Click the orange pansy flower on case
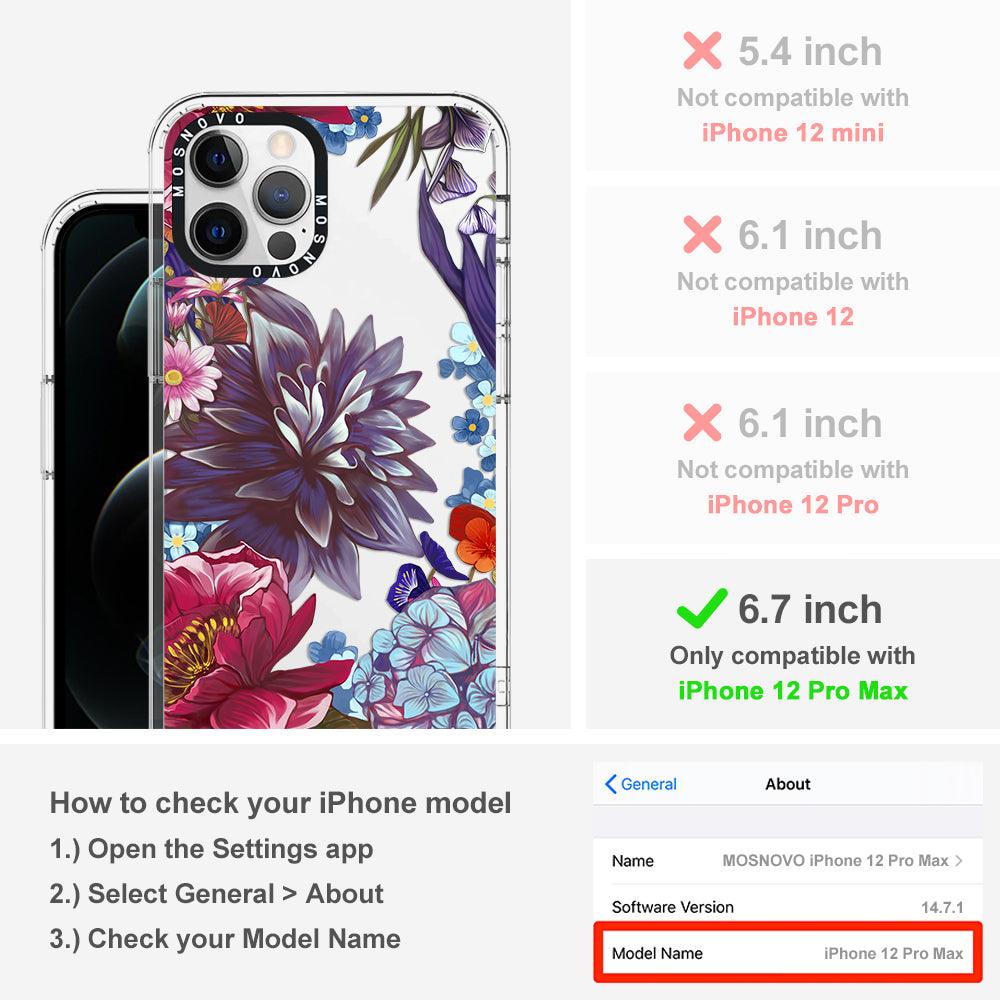 click(x=473, y=537)
